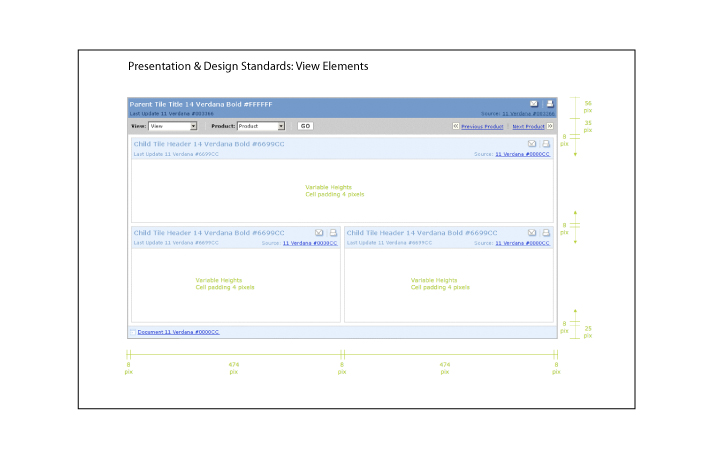
Task: Go to Previous Product link
Action: pos(481,127)
